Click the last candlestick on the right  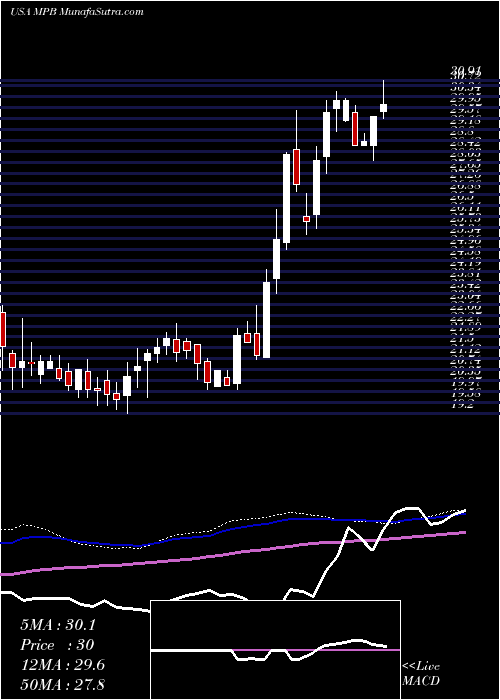pos(383,107)
